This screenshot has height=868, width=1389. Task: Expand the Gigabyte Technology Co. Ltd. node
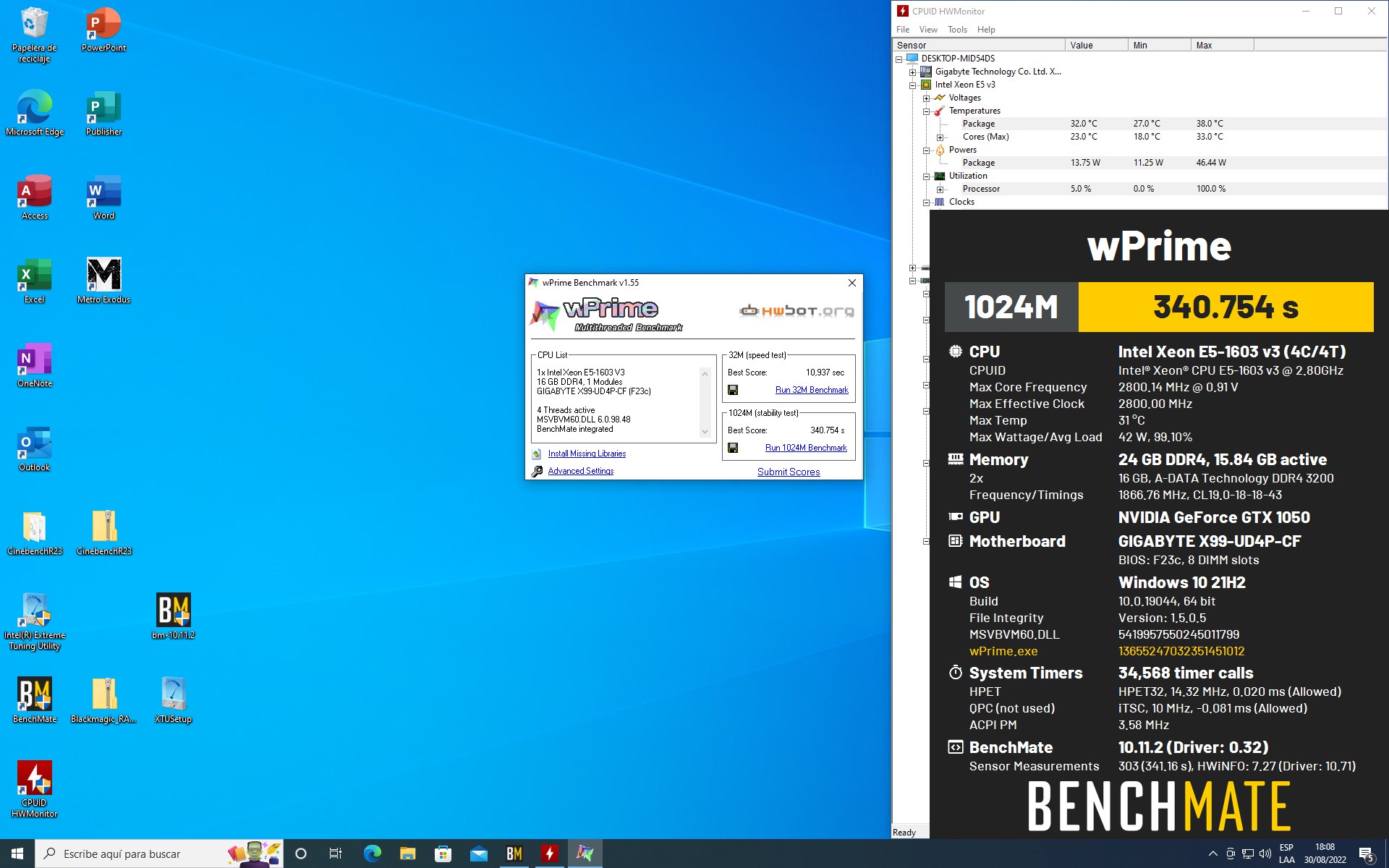point(913,72)
